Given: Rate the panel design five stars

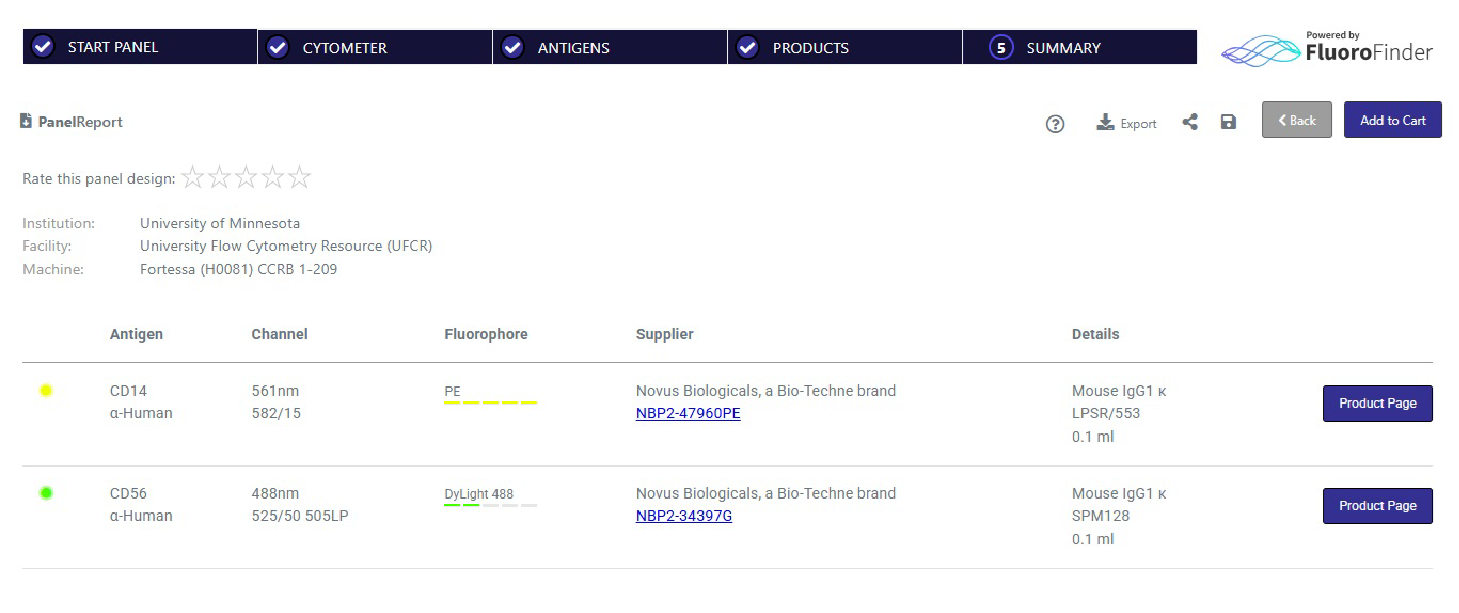Looking at the screenshot, I should click(x=299, y=178).
